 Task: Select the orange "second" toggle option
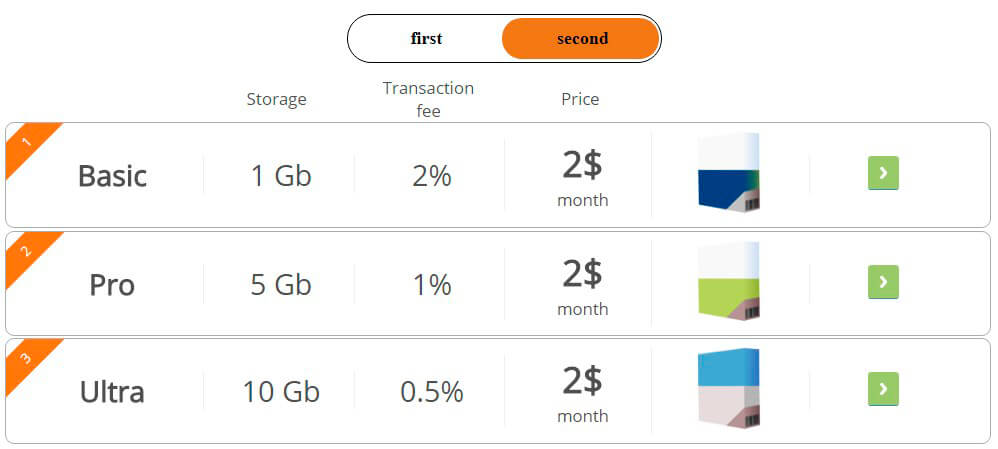point(581,39)
